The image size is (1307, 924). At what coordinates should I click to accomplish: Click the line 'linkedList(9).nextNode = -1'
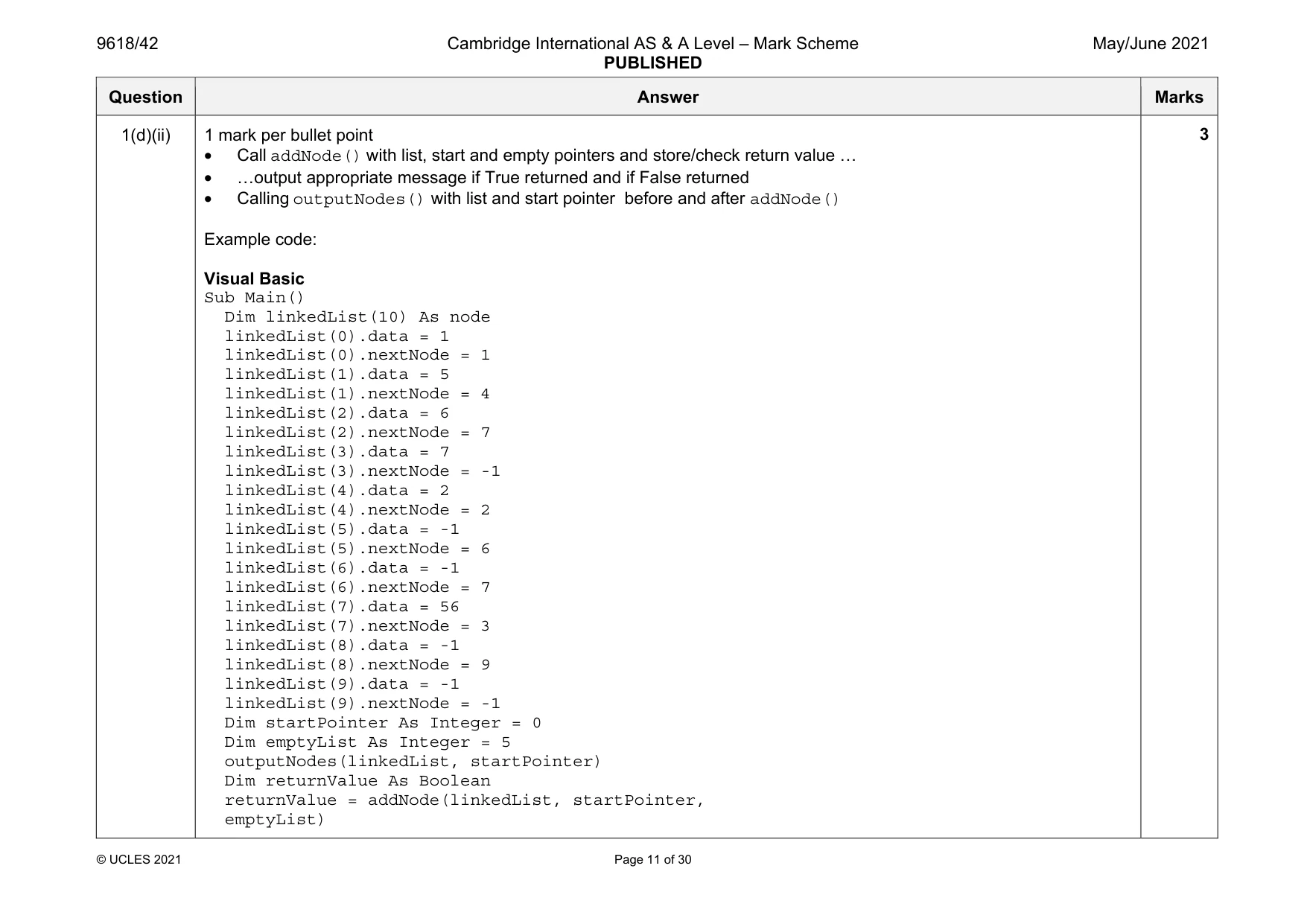click(x=363, y=704)
